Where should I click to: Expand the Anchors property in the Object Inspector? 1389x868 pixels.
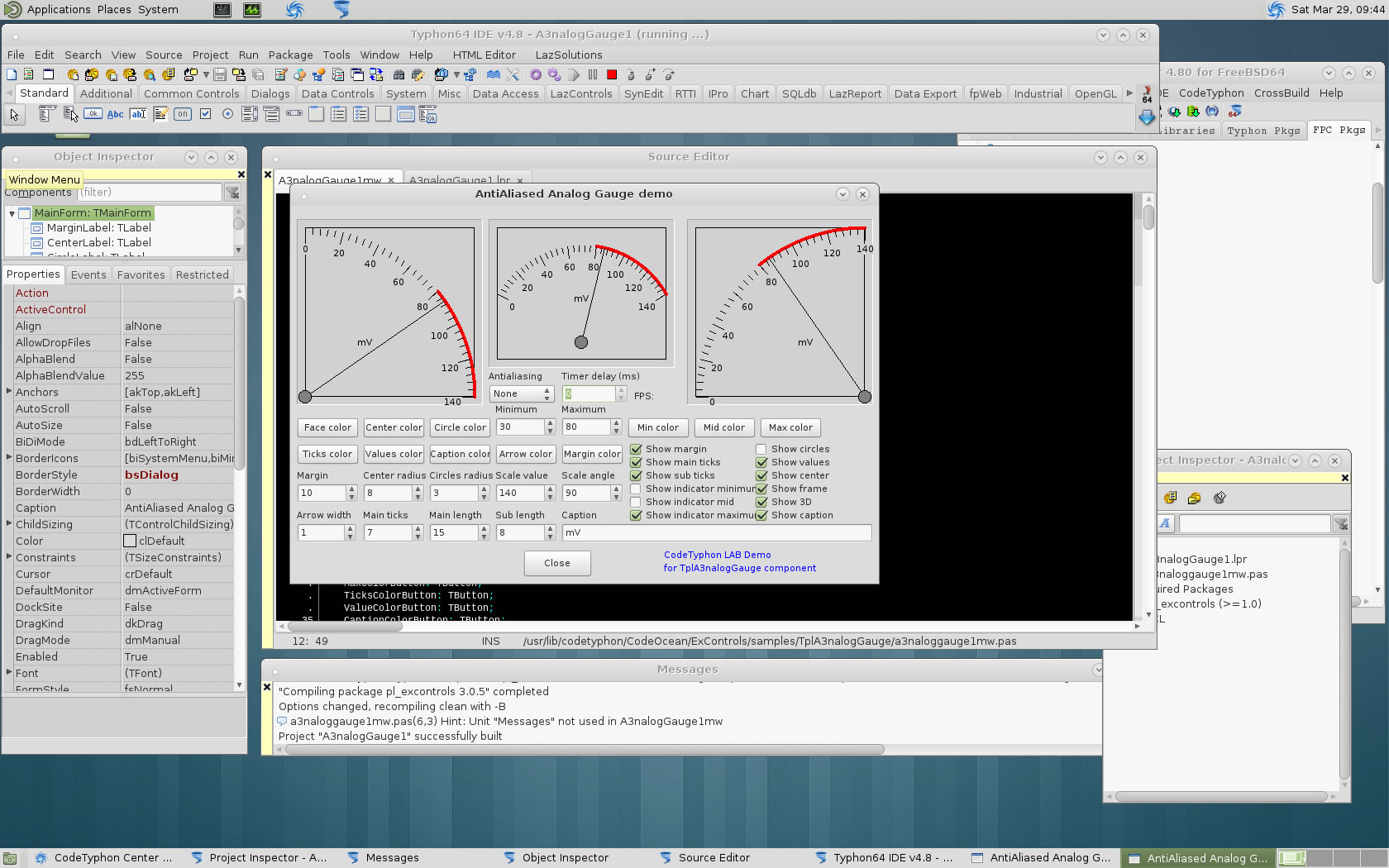(9, 391)
